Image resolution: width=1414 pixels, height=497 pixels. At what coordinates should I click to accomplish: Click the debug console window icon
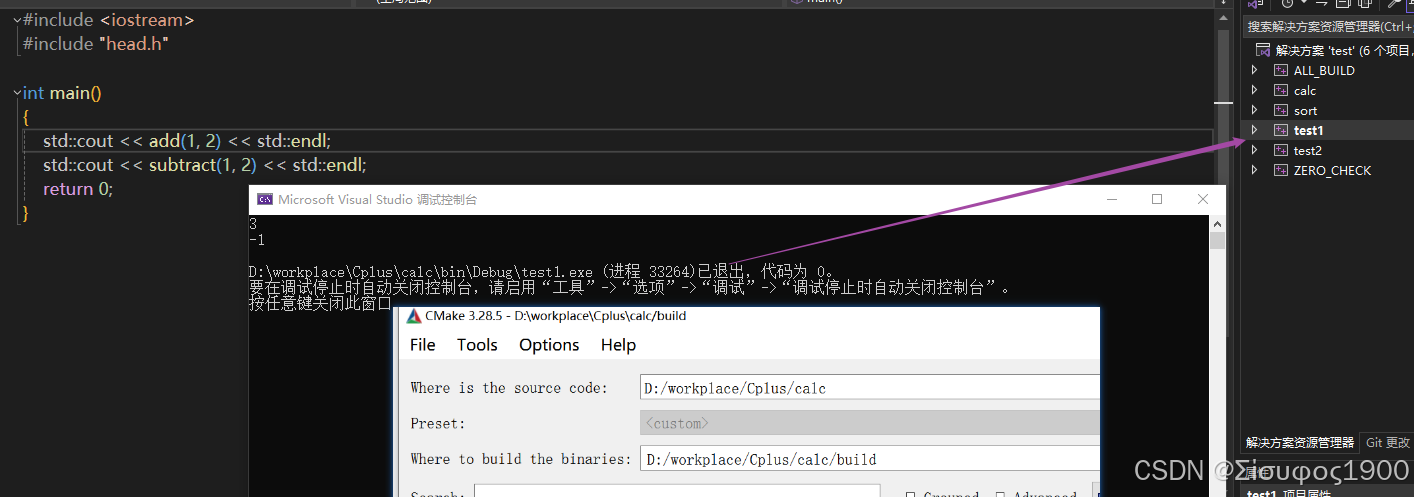click(x=265, y=199)
